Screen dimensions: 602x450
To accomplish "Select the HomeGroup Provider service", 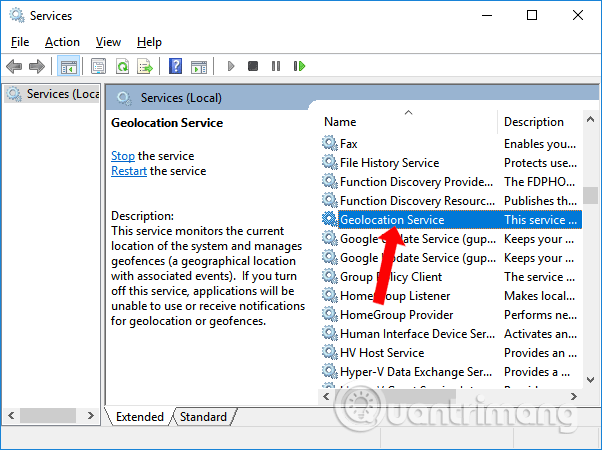I will pos(396,315).
